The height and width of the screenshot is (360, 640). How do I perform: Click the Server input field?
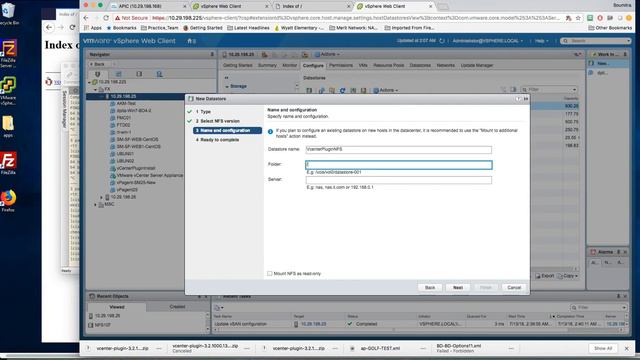click(398, 180)
